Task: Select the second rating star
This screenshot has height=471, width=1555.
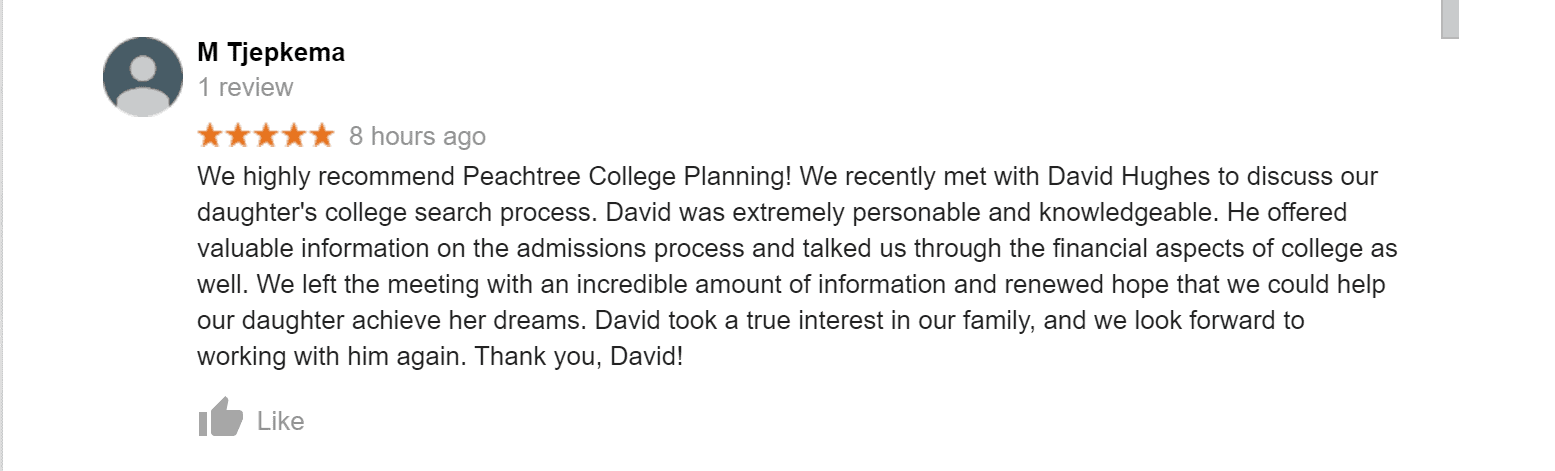Action: (238, 135)
